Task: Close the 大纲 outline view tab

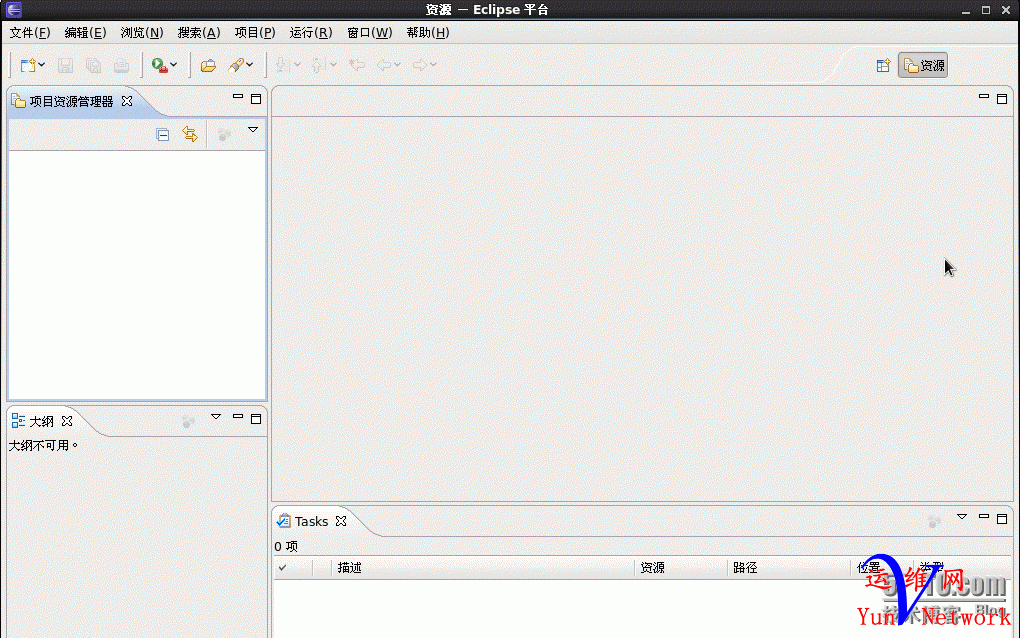Action: coord(67,421)
